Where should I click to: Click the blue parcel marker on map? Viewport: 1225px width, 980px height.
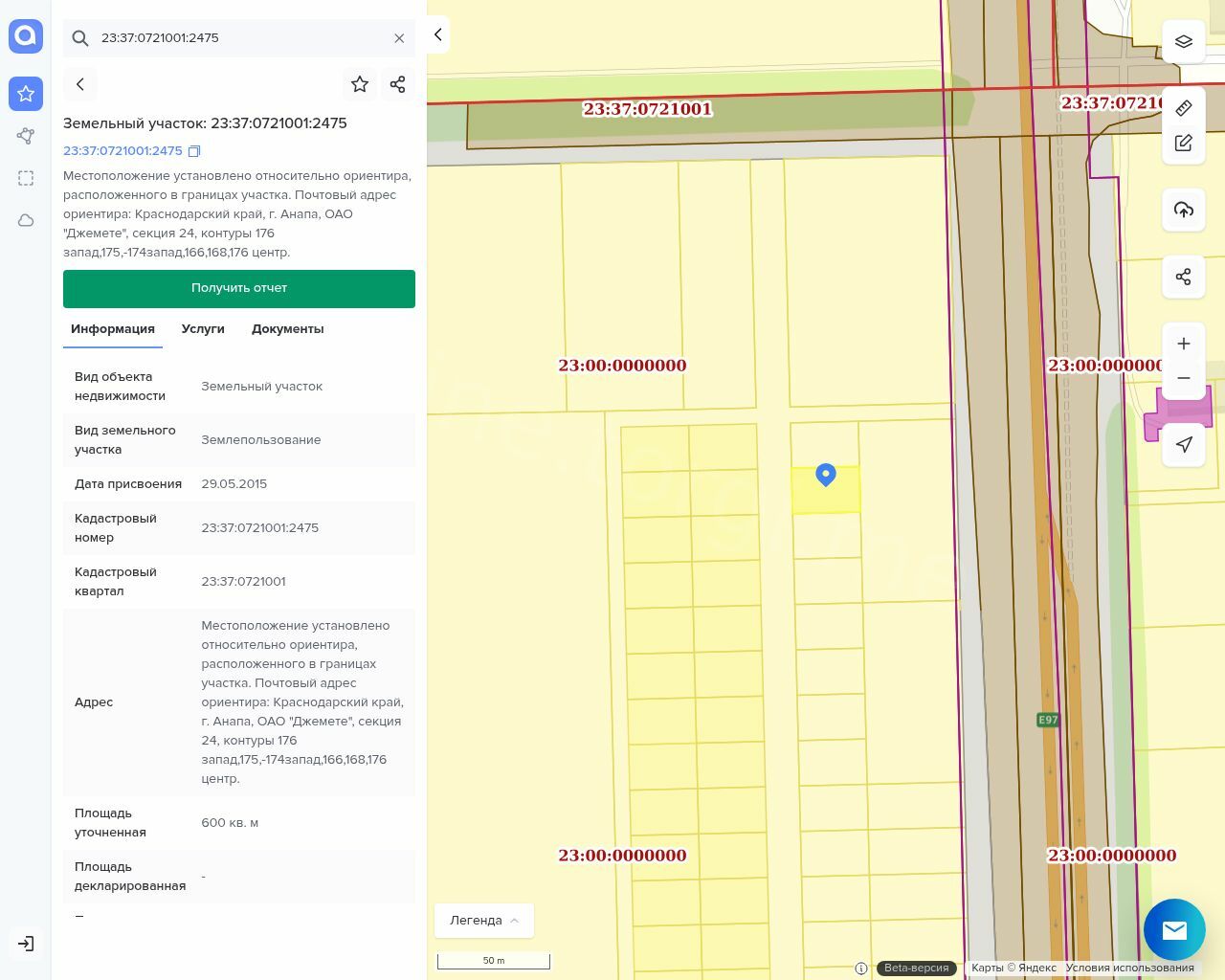click(x=826, y=474)
